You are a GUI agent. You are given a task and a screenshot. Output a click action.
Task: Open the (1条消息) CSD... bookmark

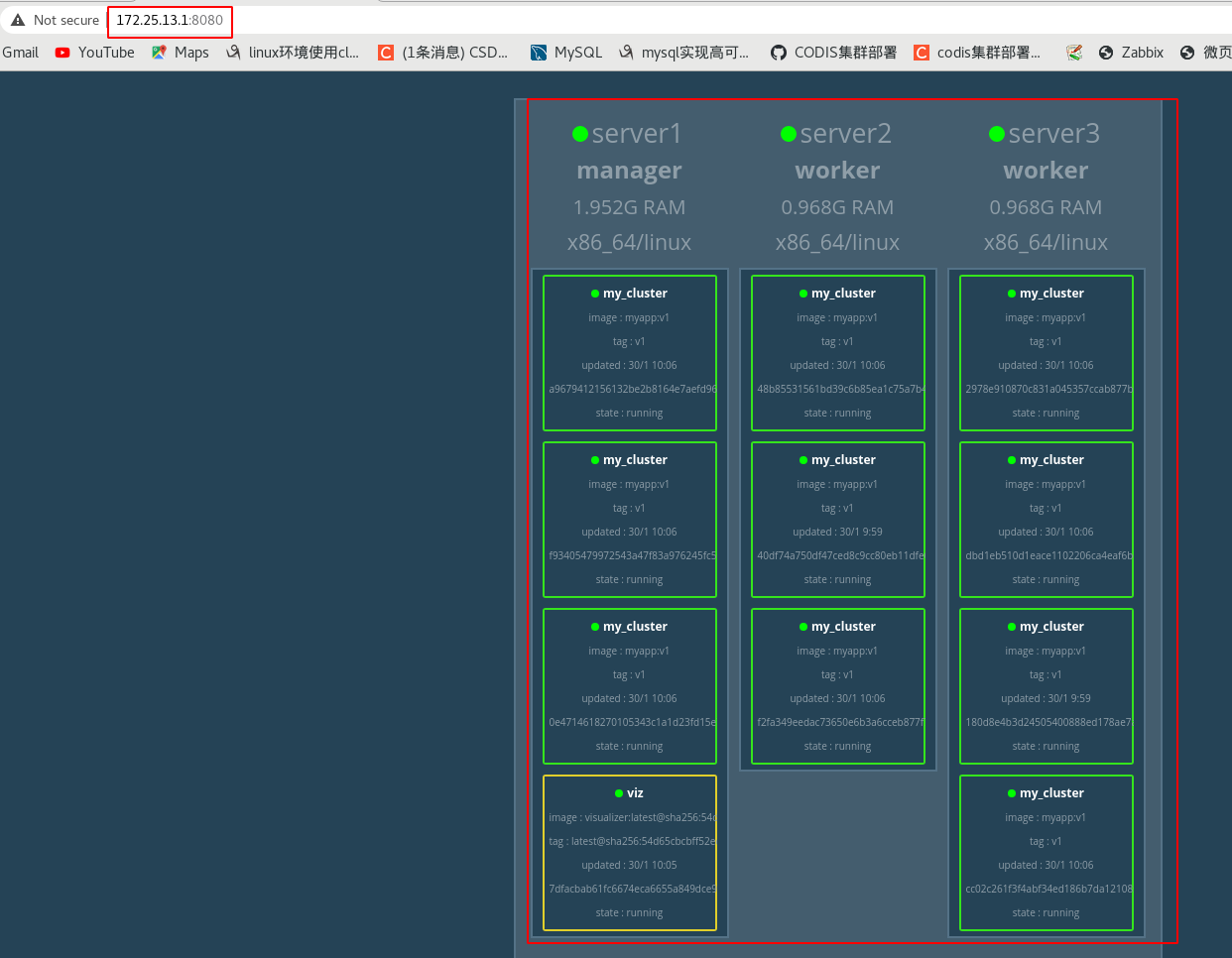[x=442, y=53]
